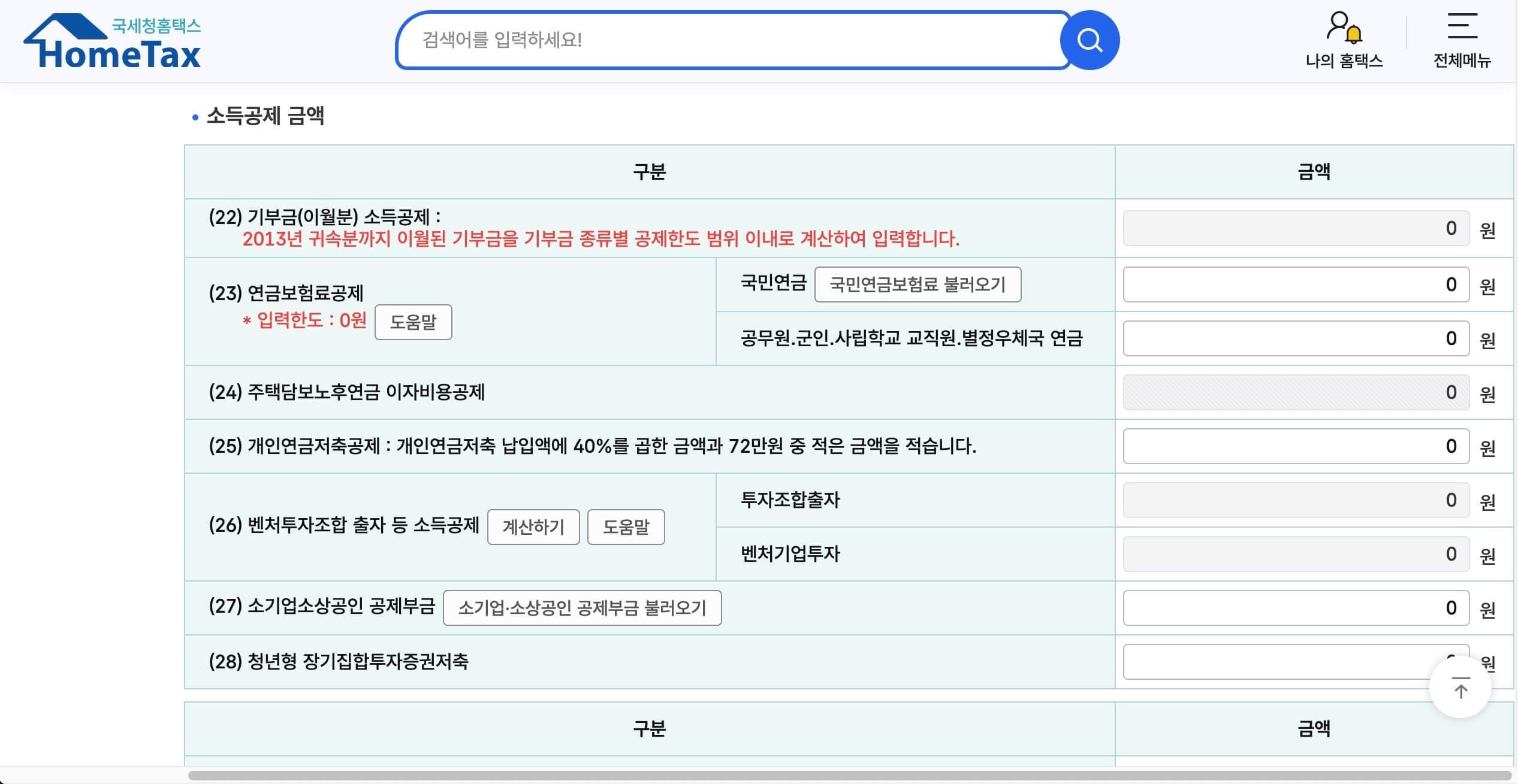Click the 소기업소상공인 공제부금 amount field

tap(1294, 607)
